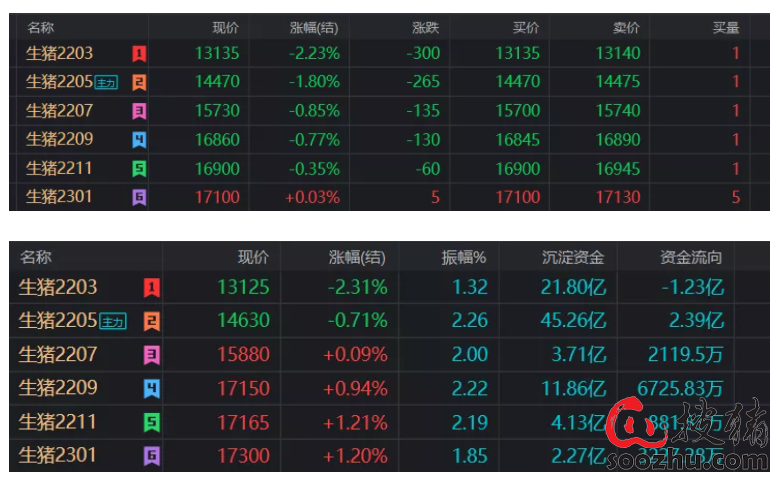Click 主力 tag beside 生猪2205 in bottom table
The height and width of the screenshot is (477, 777).
point(113,322)
